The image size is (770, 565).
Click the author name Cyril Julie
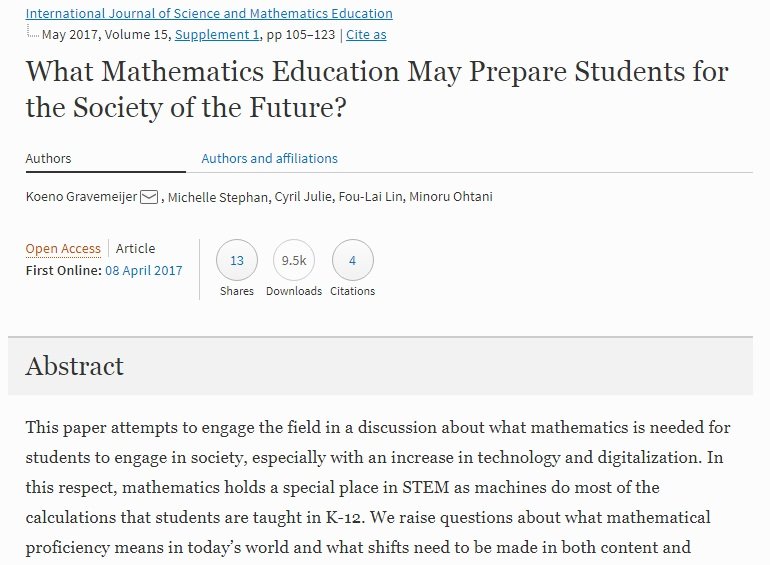(x=303, y=197)
